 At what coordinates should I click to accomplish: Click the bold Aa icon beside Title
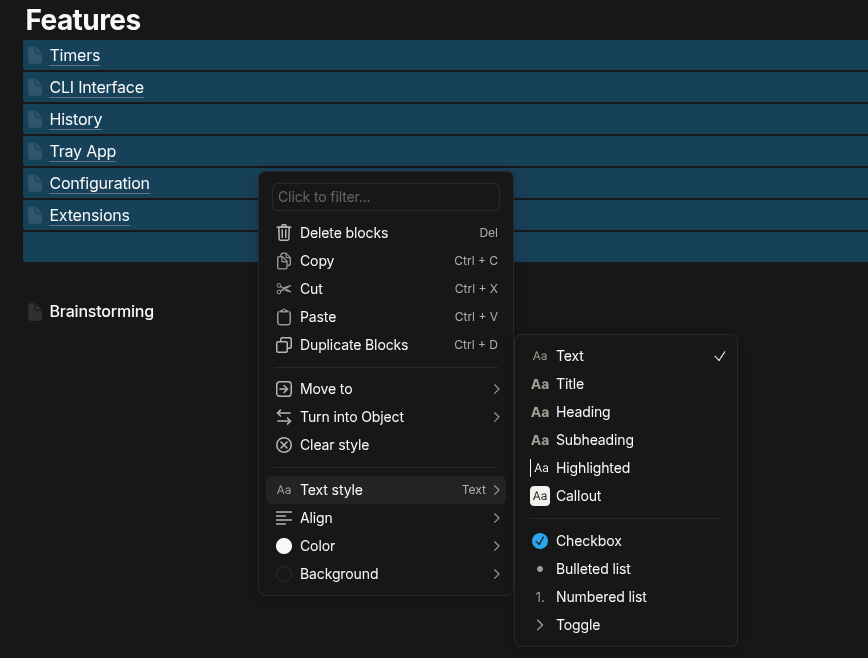tap(540, 384)
